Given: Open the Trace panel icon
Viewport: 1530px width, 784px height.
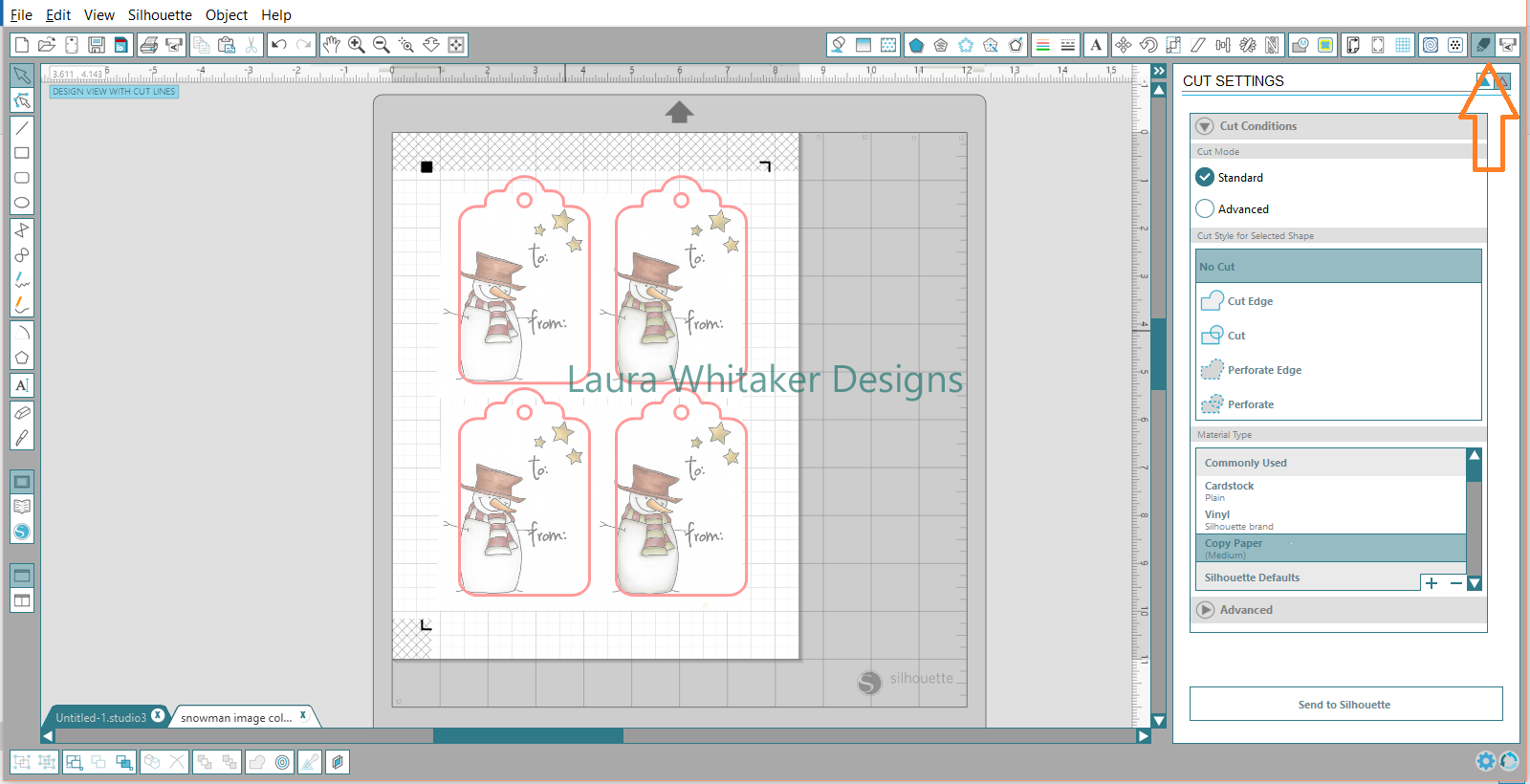Looking at the screenshot, I should point(1325,45).
